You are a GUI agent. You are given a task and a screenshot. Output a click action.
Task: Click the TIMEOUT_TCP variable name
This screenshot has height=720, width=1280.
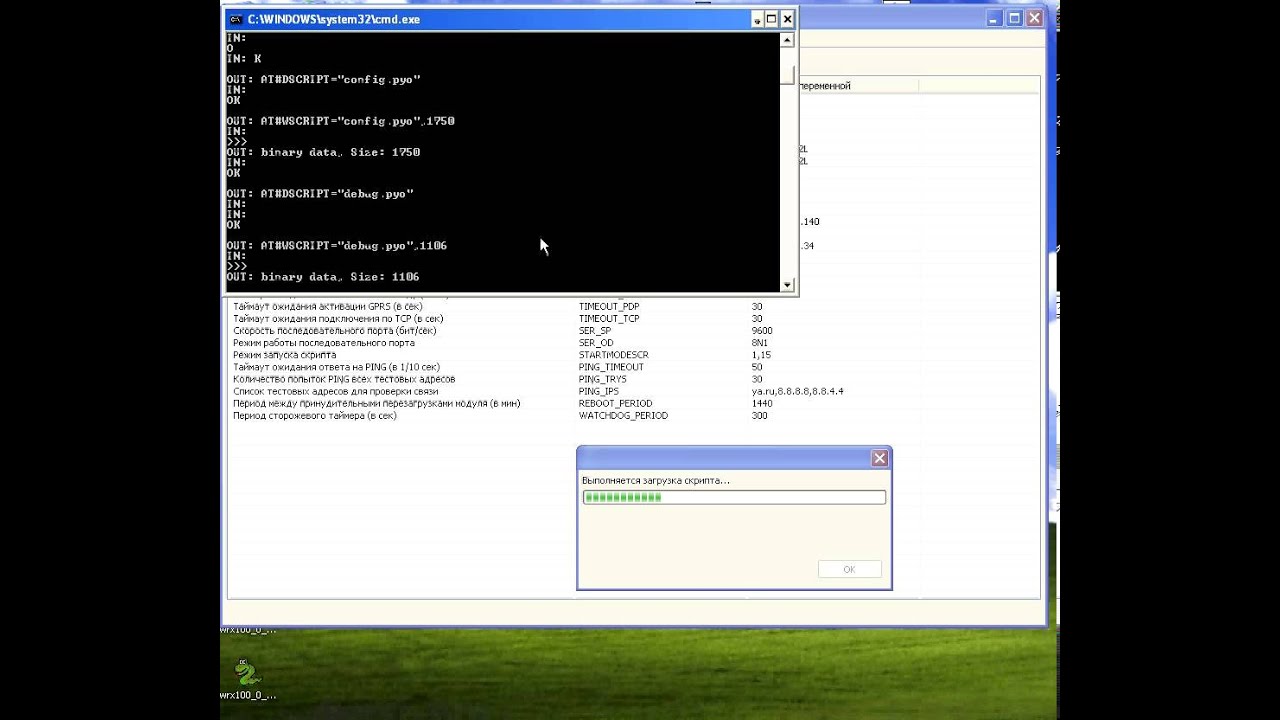tap(609, 318)
